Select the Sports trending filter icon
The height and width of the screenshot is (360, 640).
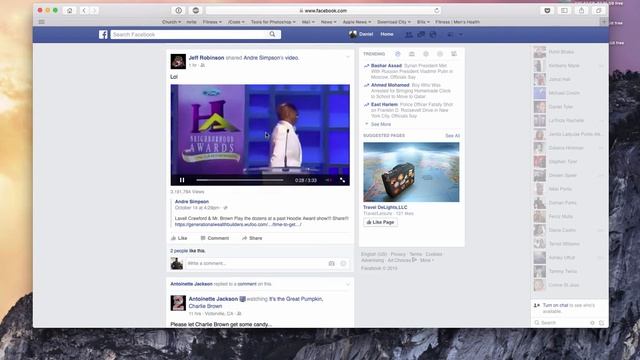tap(440, 54)
